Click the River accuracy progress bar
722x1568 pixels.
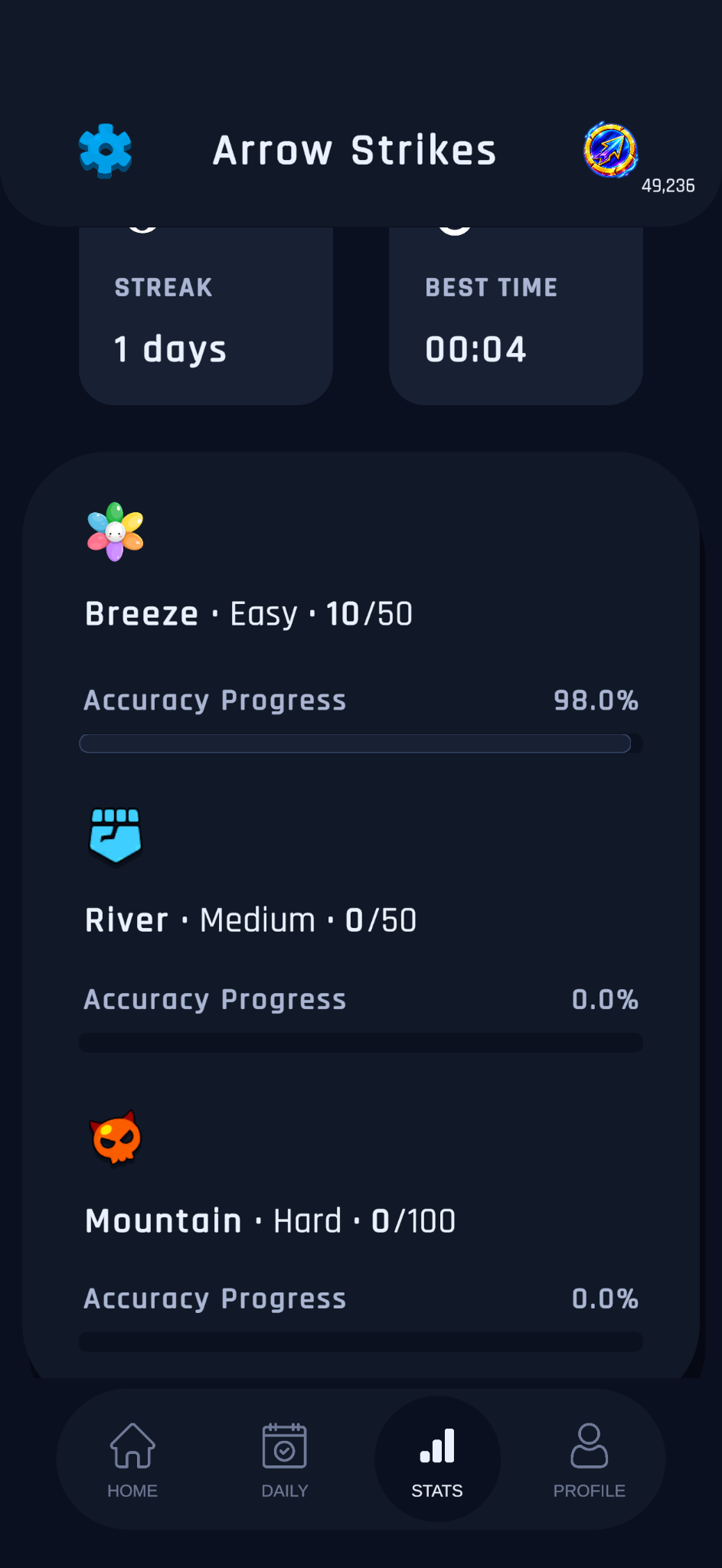(361, 1043)
